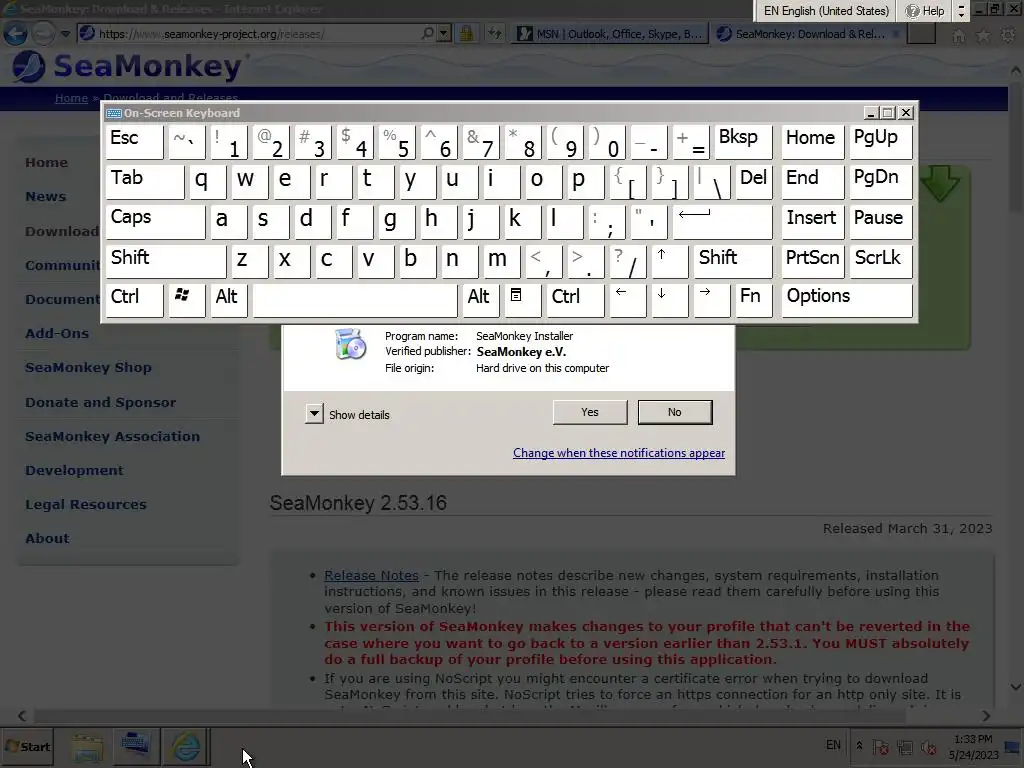Switch to SeaMonkey Download & Releases tab

click(x=808, y=33)
